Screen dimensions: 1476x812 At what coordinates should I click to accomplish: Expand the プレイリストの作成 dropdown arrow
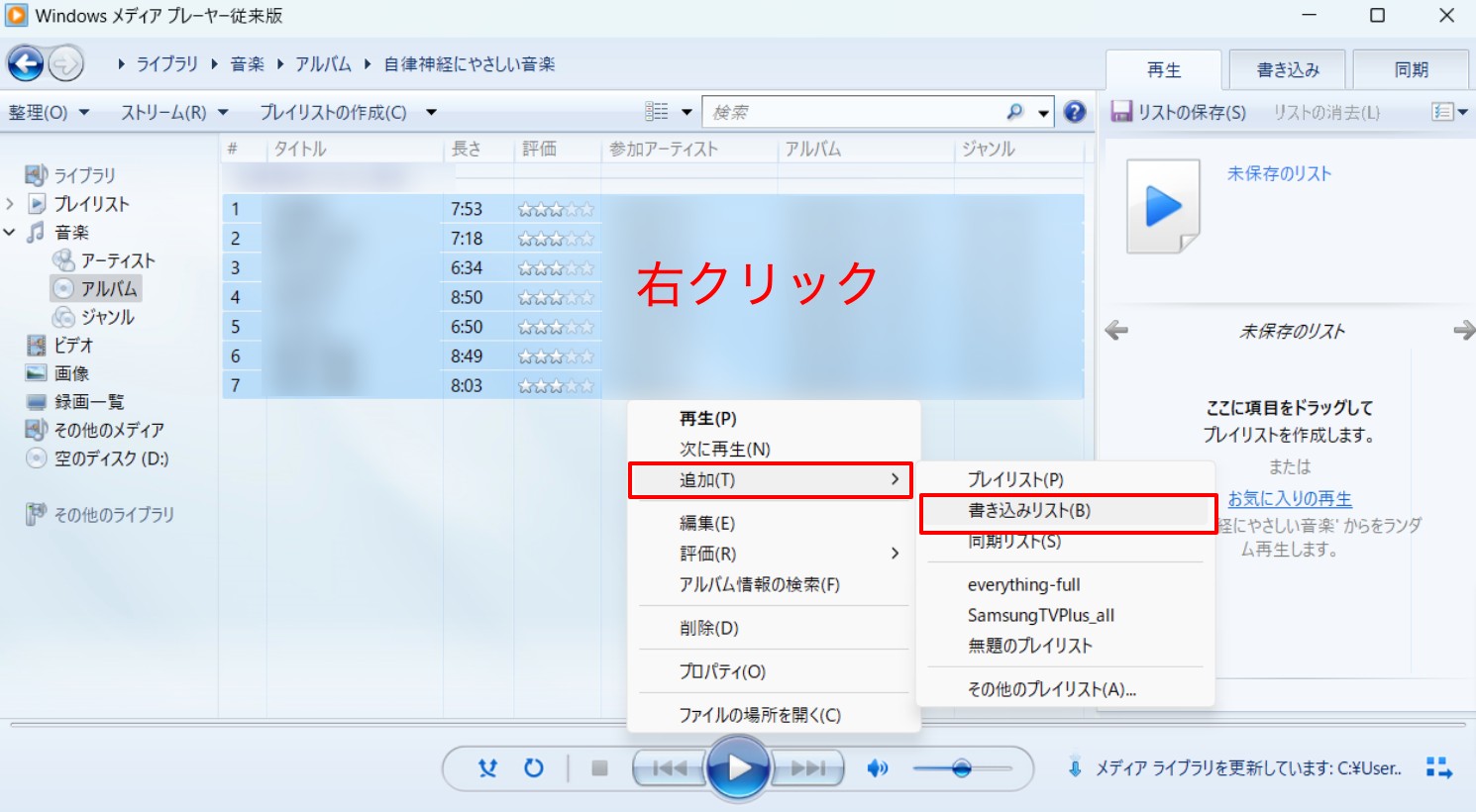431,112
